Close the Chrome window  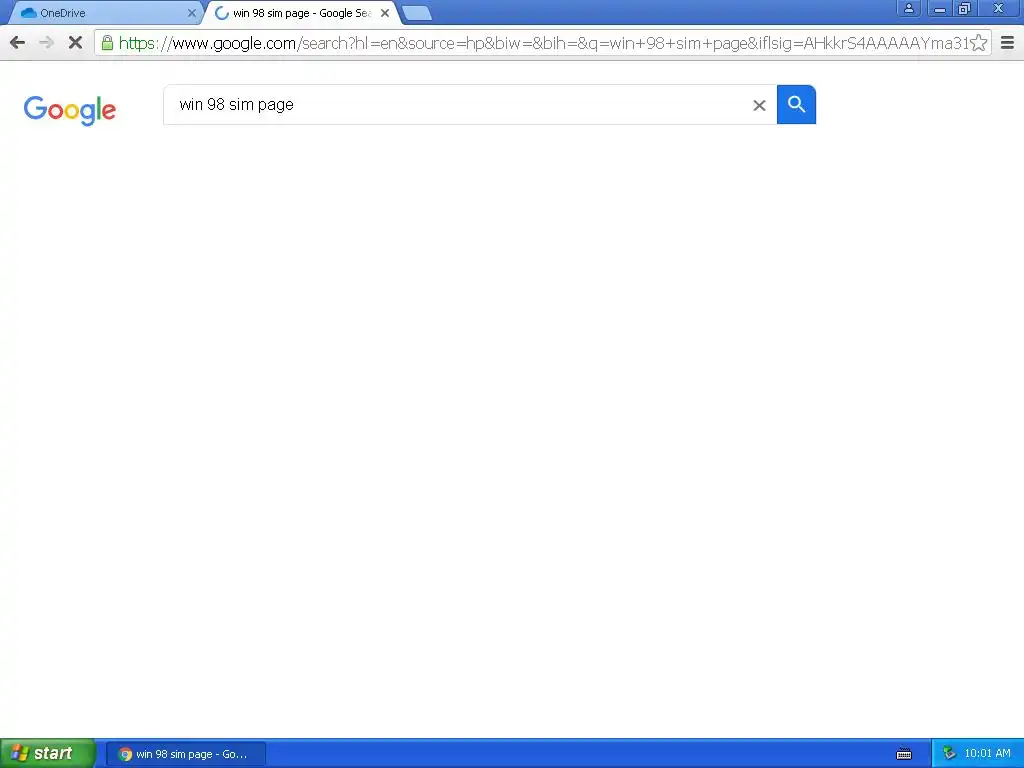point(999,8)
